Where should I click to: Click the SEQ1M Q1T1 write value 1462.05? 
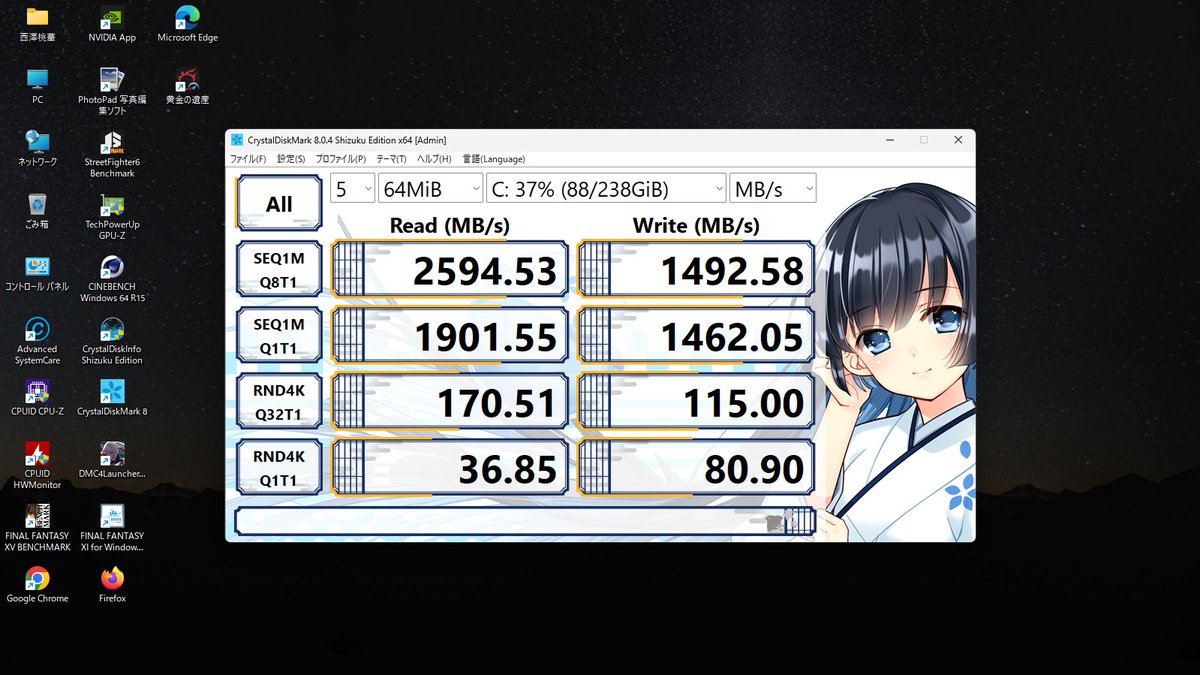(696, 337)
